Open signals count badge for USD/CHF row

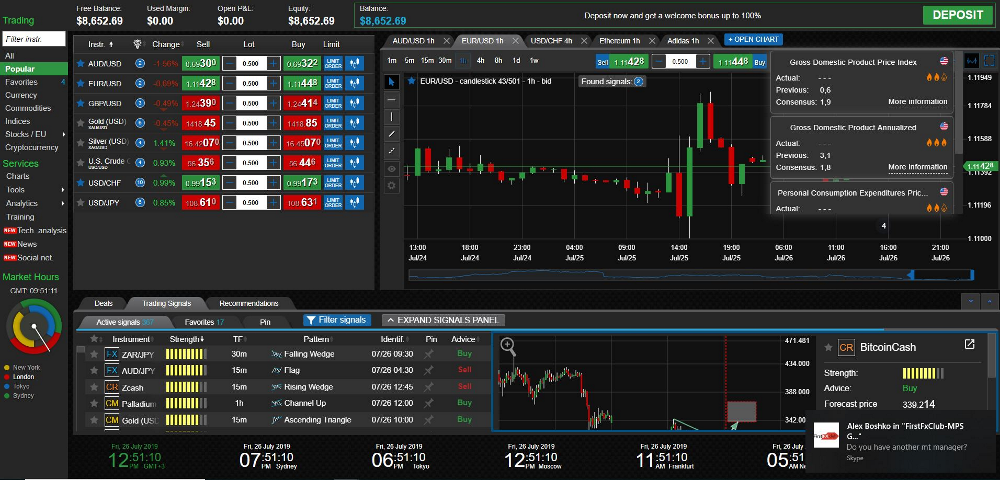(140, 183)
